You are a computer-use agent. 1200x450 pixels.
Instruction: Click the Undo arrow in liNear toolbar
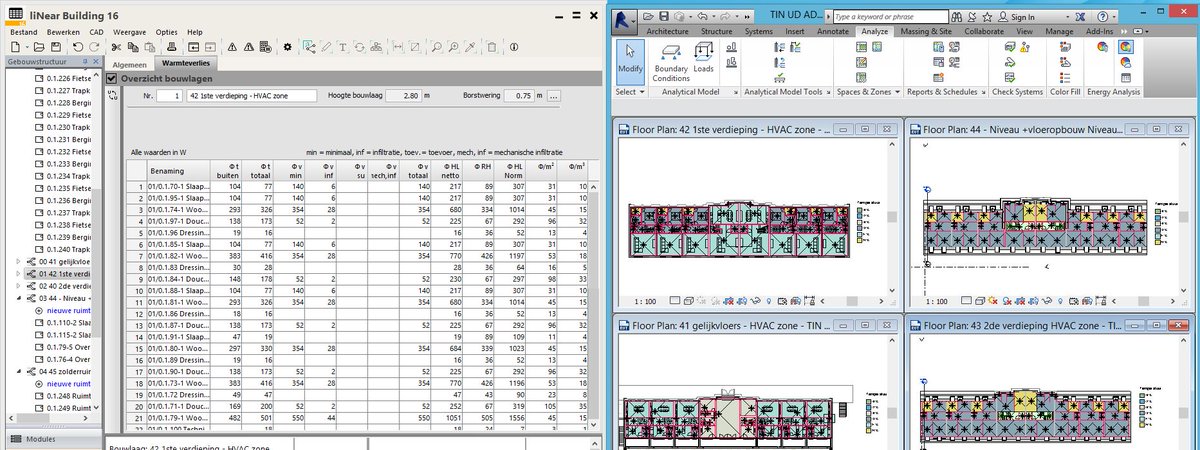click(x=77, y=47)
